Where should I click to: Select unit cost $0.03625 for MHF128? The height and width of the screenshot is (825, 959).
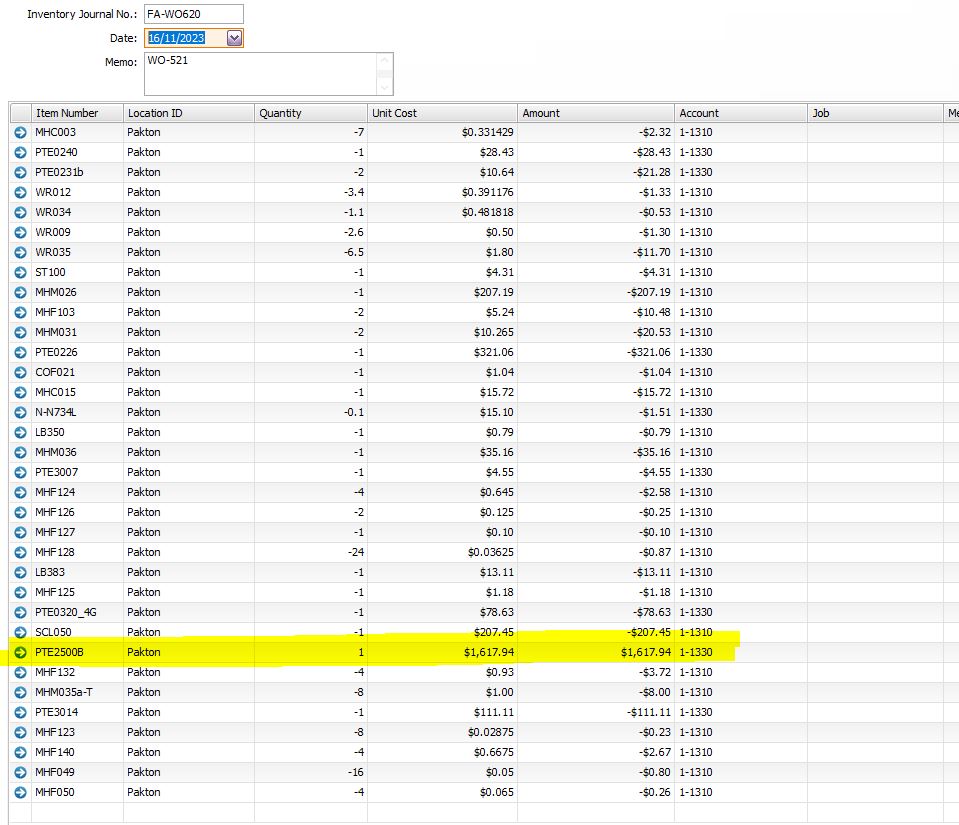coord(442,552)
